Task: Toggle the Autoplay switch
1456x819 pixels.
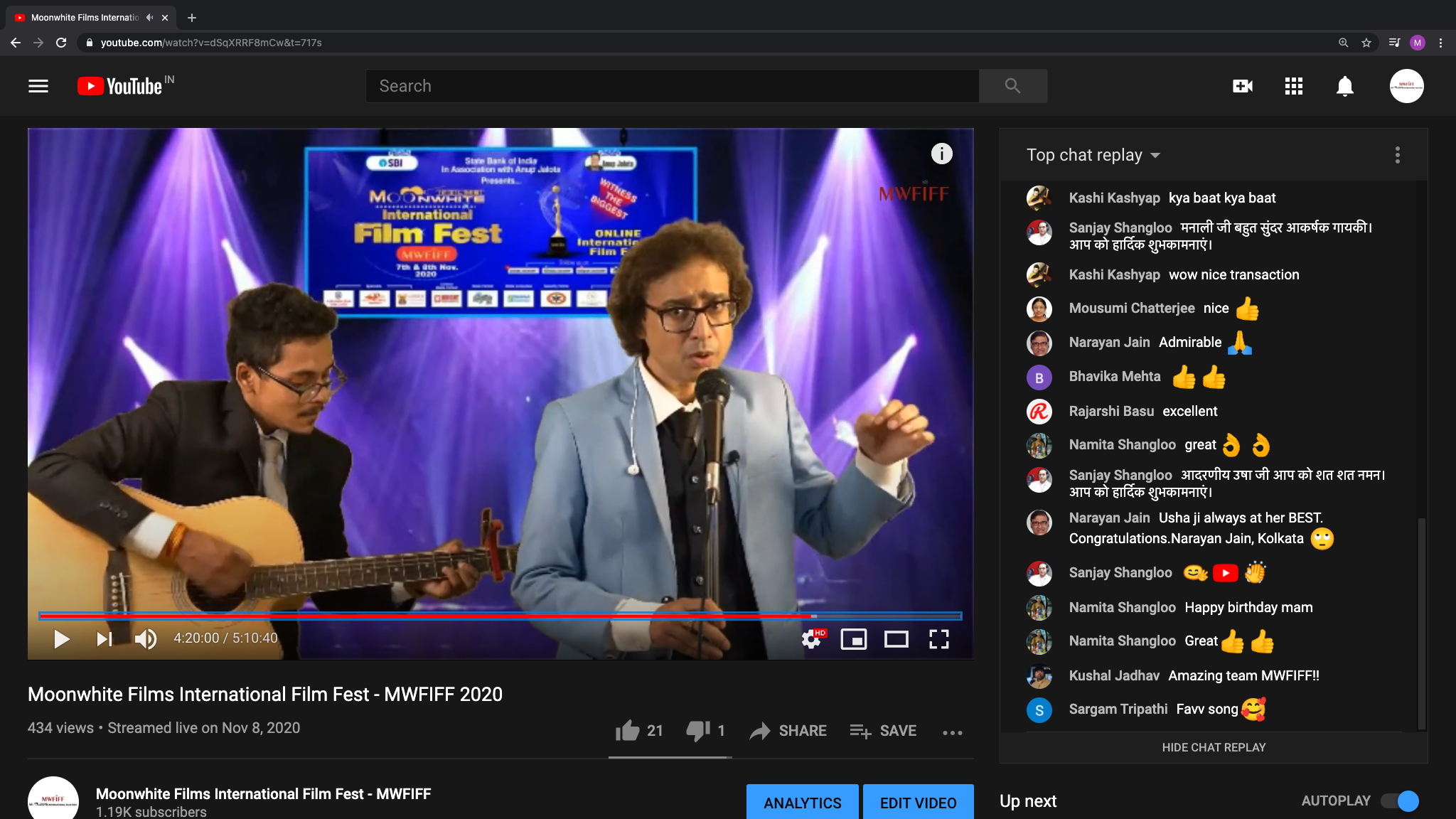Action: pyautogui.click(x=1399, y=801)
